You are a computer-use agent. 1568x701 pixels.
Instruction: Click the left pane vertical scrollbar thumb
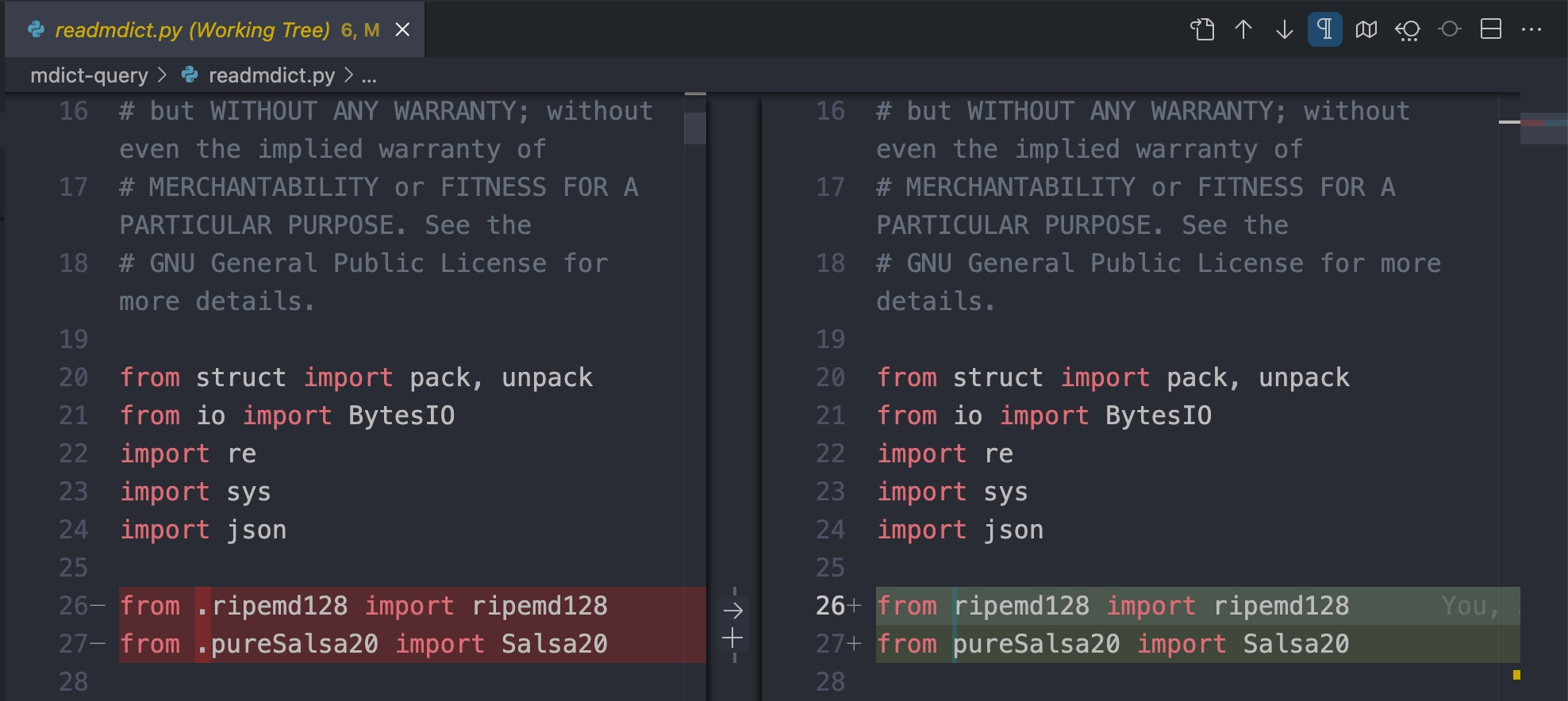point(695,128)
